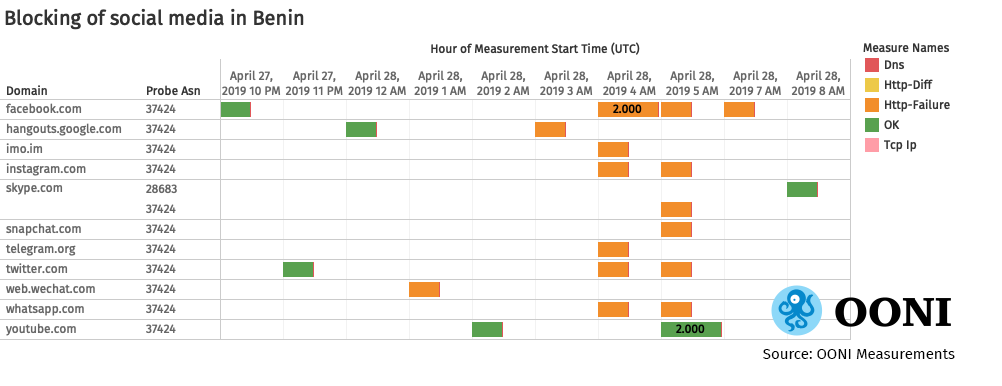This screenshot has height=386, width=1002.
Task: Click the web.wechat.com orange bar
Action: [424, 289]
